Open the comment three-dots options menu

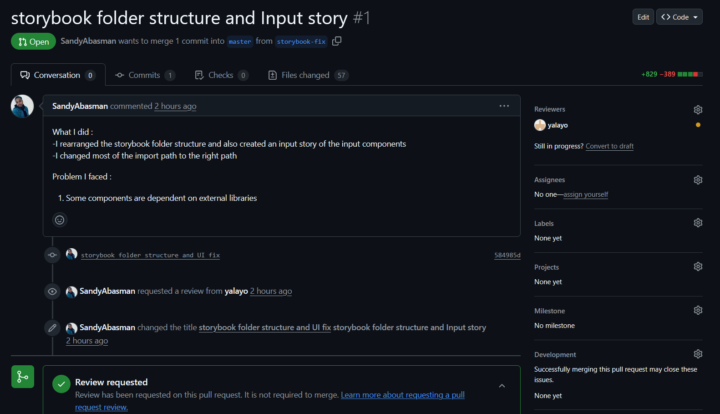click(x=504, y=105)
